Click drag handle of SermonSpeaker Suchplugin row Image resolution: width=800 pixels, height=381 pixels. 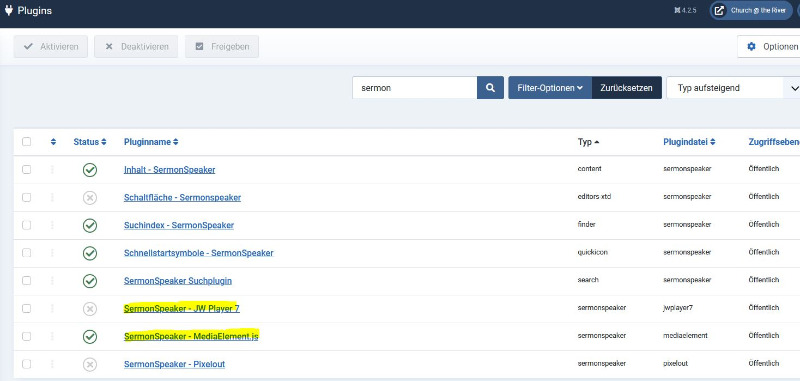click(x=52, y=281)
